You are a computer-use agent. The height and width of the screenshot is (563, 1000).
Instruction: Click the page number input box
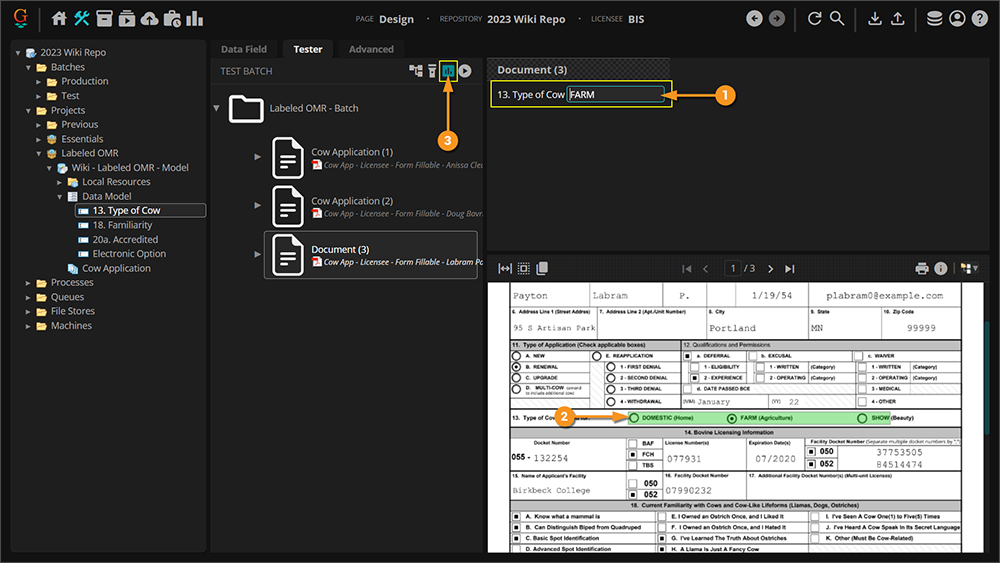click(733, 268)
